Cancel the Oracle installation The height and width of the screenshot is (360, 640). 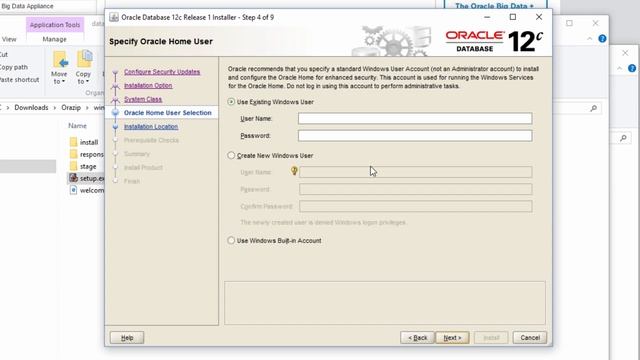(530, 338)
